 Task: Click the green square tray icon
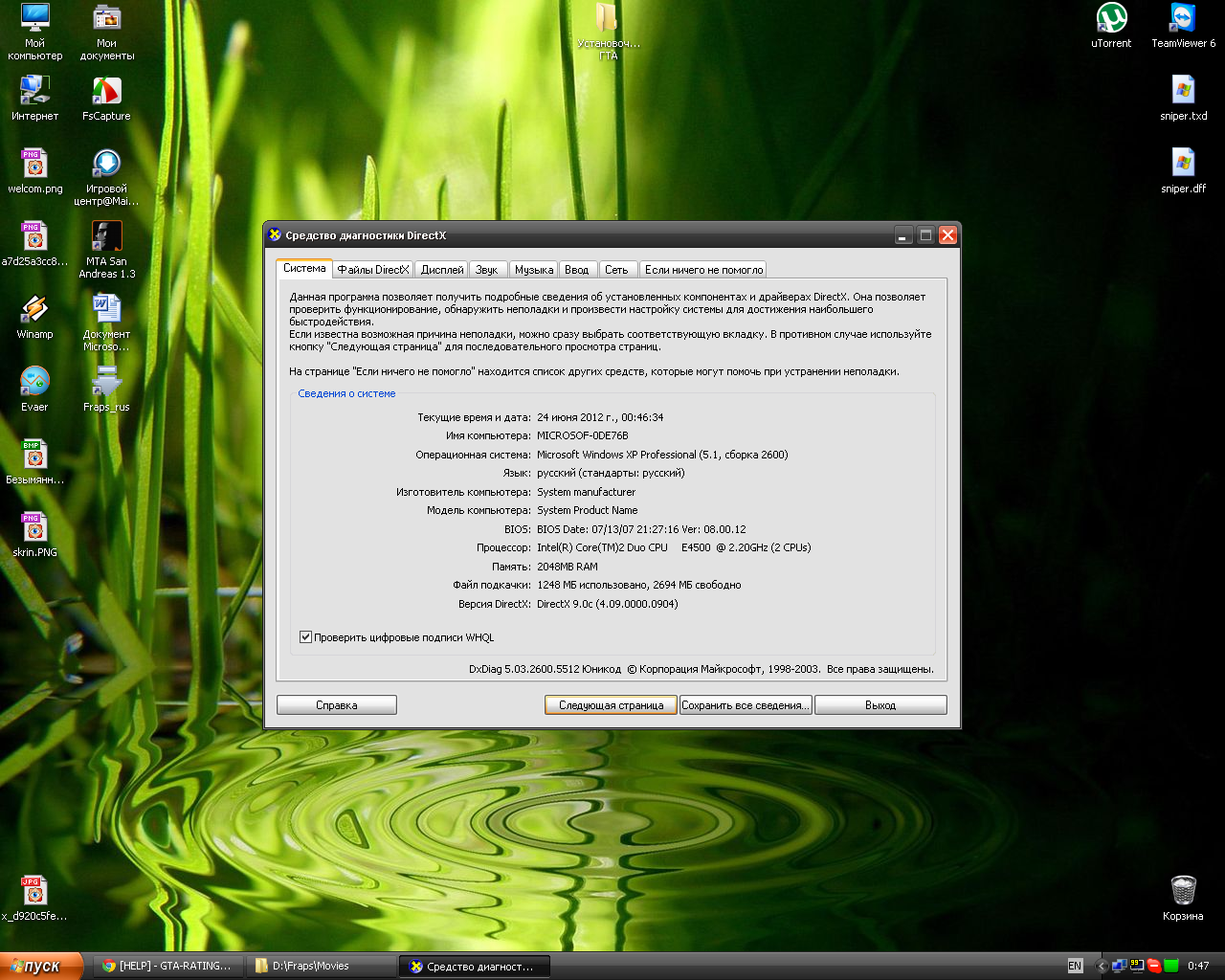(x=1170, y=966)
